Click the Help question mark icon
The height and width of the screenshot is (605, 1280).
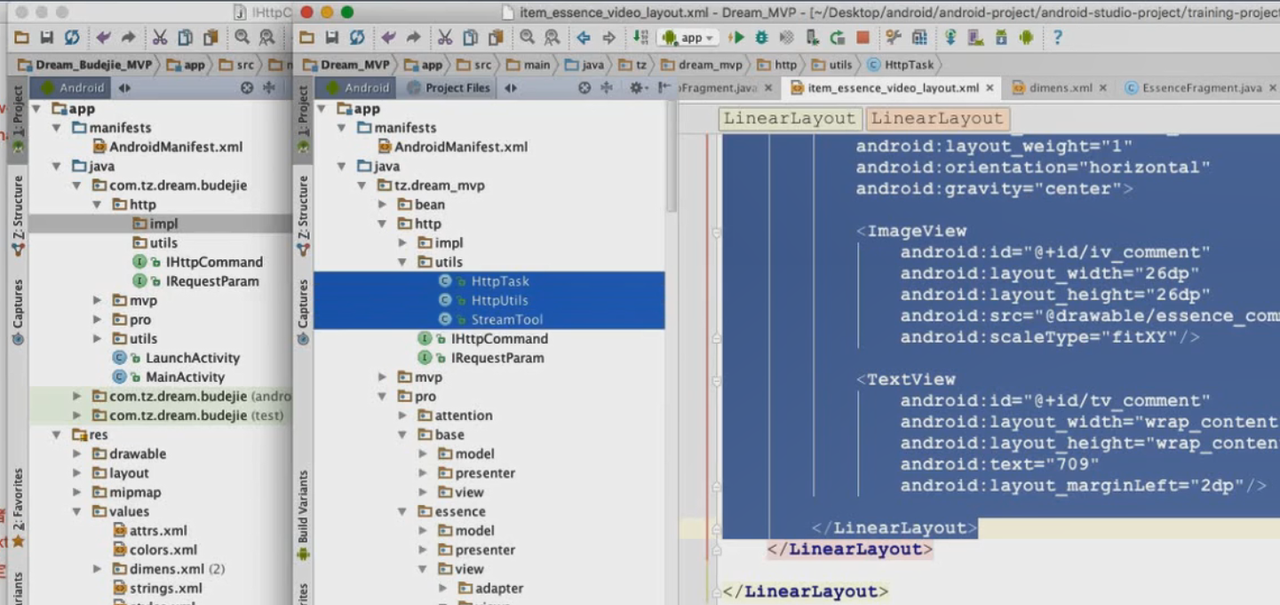click(1057, 38)
